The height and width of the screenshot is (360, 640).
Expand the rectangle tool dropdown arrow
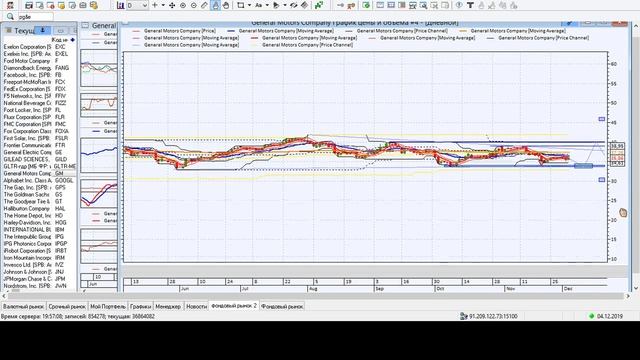(x=249, y=5)
